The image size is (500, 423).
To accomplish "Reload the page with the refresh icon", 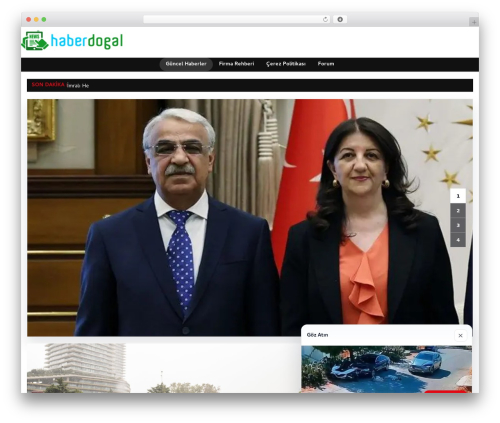I will point(325,19).
